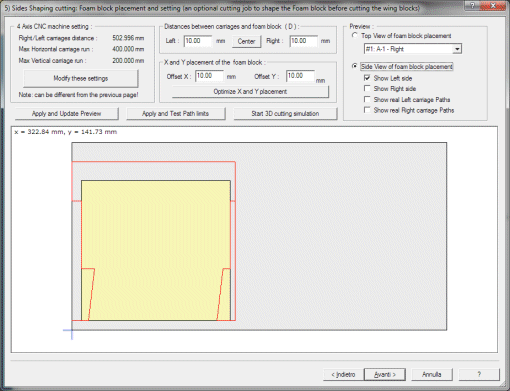Click Apply and Update Preview

point(66,114)
